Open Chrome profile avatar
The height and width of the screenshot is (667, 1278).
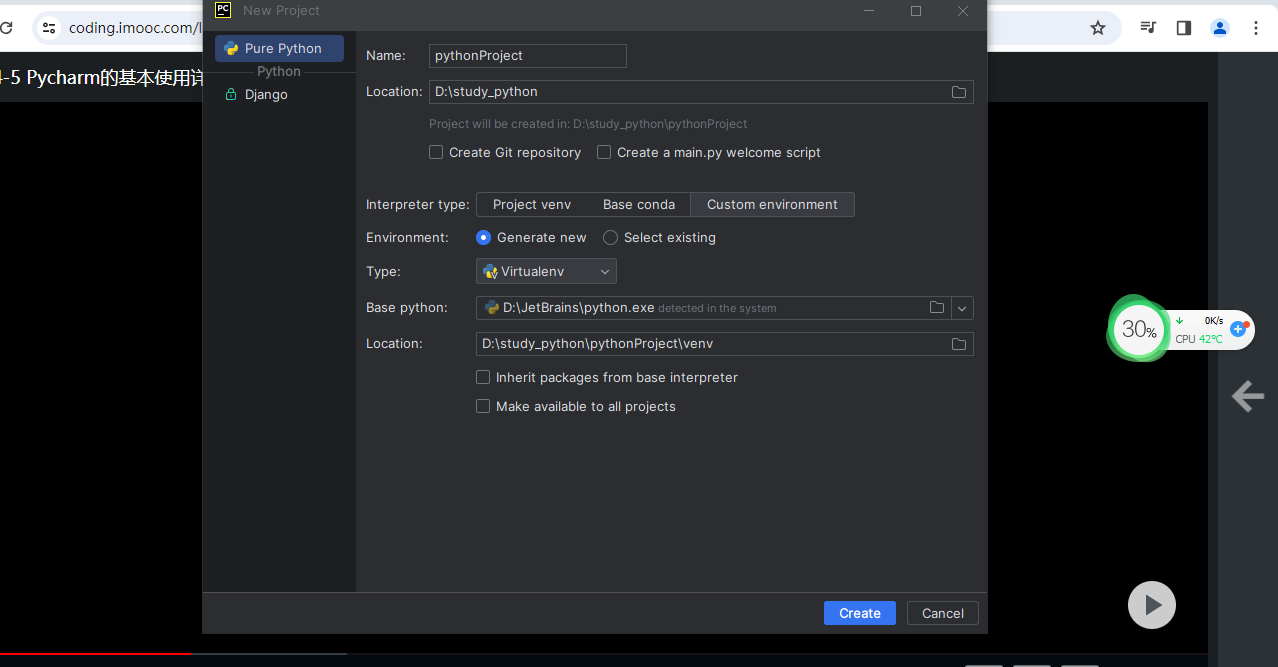point(1220,28)
